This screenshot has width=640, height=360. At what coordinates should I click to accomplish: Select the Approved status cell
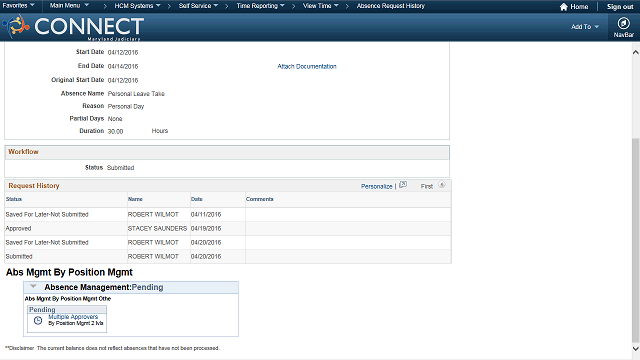pyautogui.click(x=18, y=229)
